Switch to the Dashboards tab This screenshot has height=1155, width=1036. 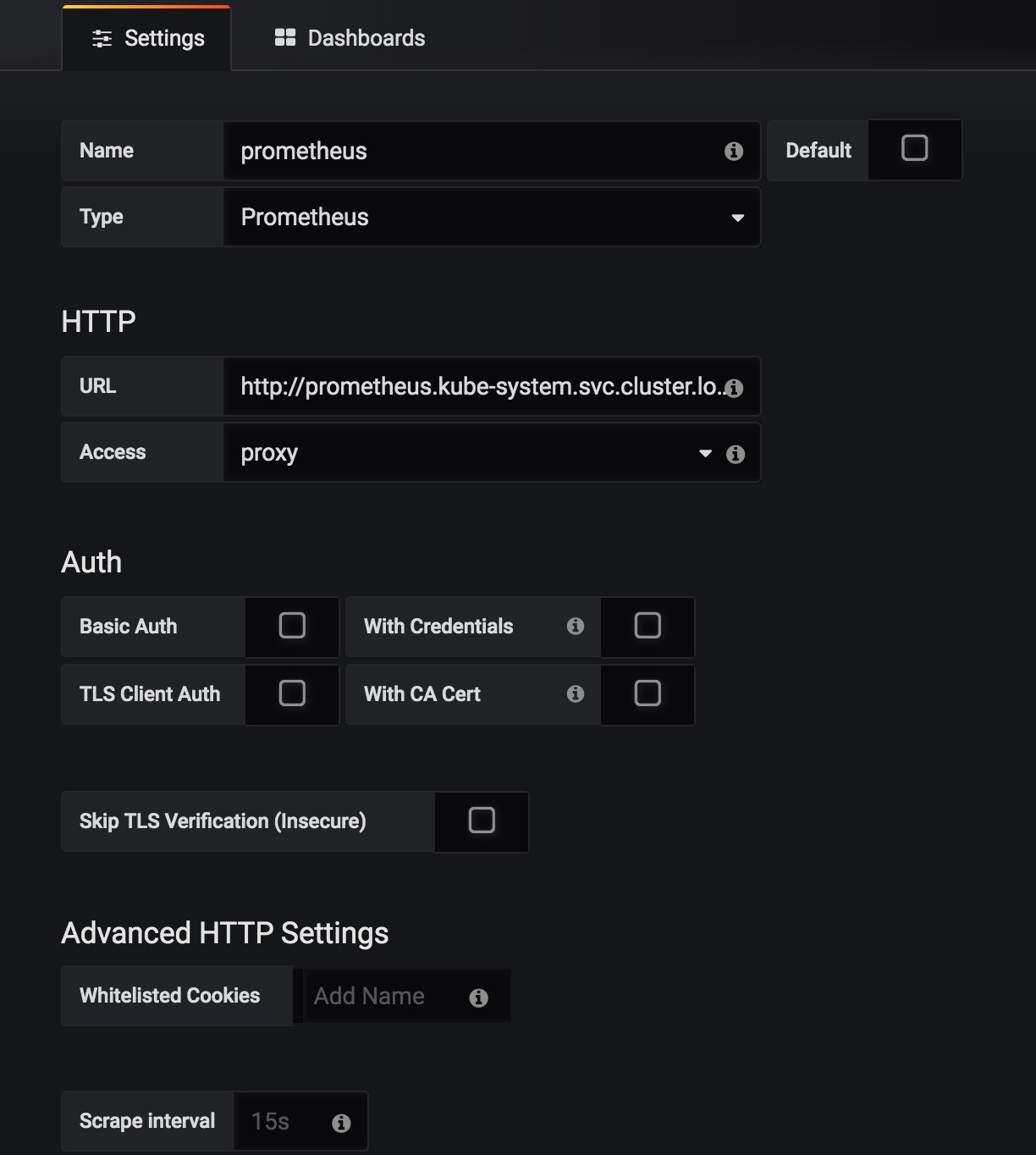[350, 38]
